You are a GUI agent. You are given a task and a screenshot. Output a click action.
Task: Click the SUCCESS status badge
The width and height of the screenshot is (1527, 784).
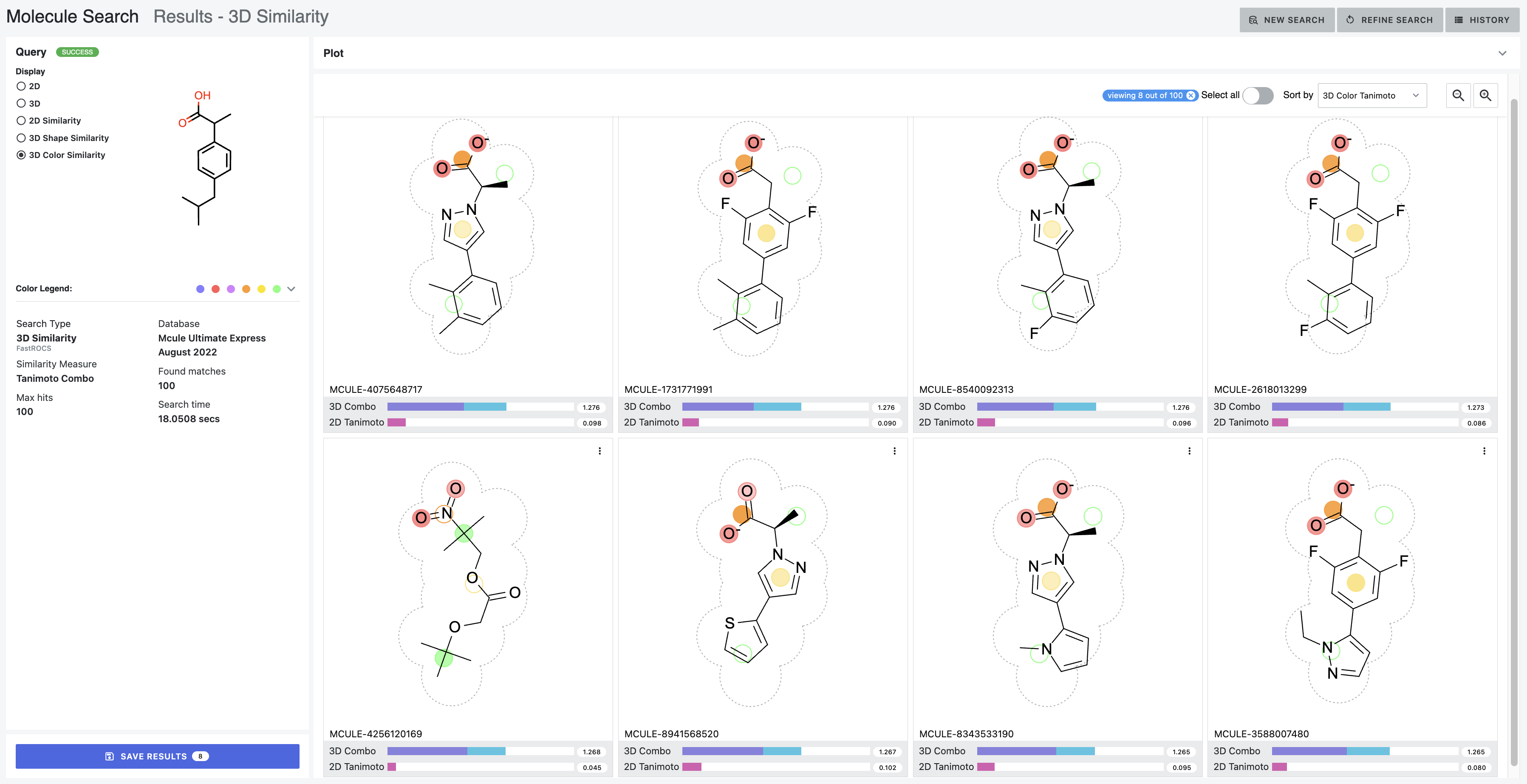(x=76, y=51)
